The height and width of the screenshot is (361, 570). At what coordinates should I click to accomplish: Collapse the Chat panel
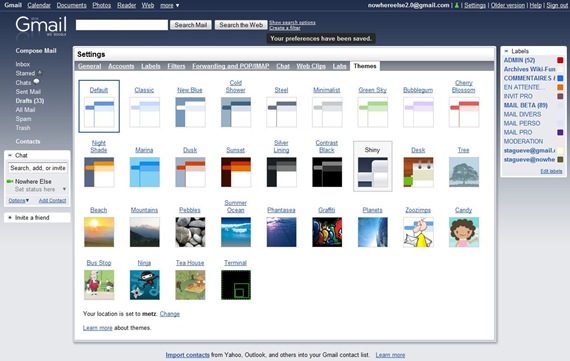point(10,155)
